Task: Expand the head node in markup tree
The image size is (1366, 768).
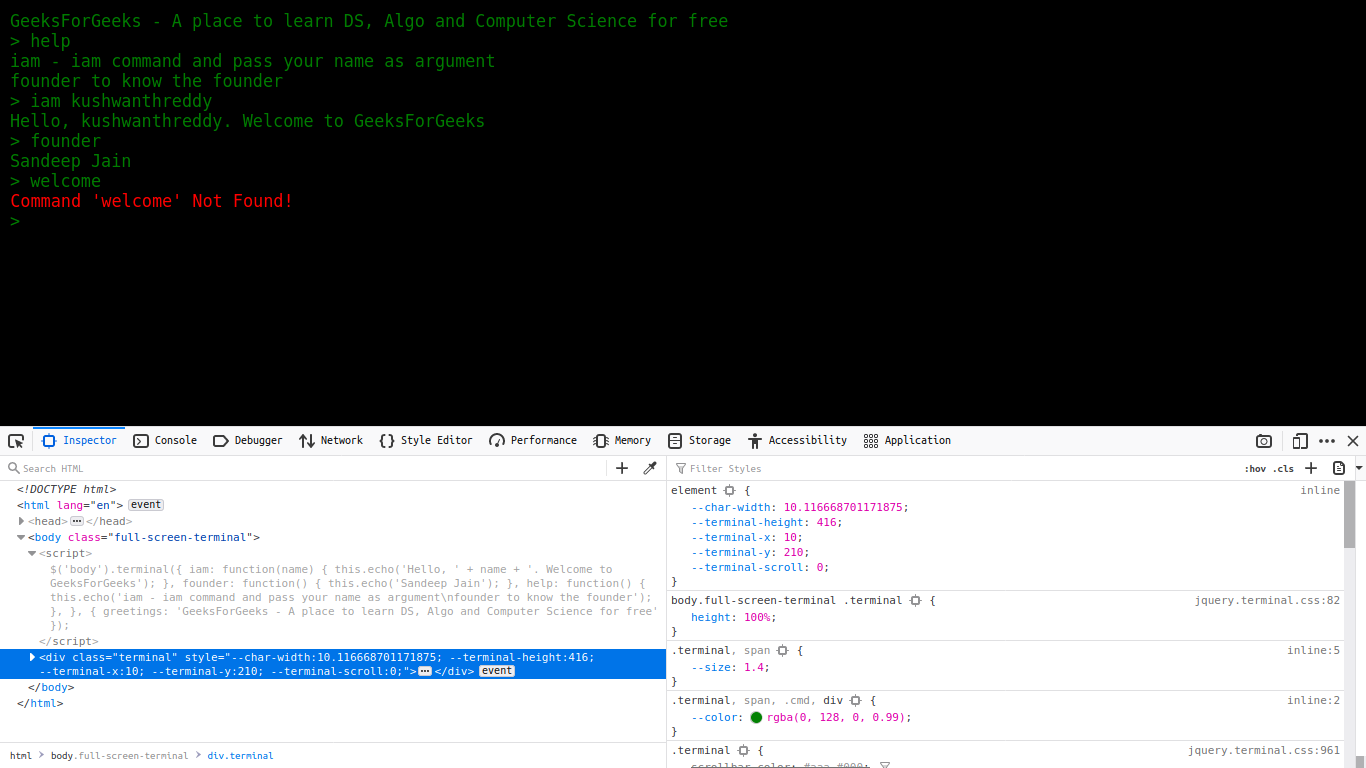Action: 21,521
